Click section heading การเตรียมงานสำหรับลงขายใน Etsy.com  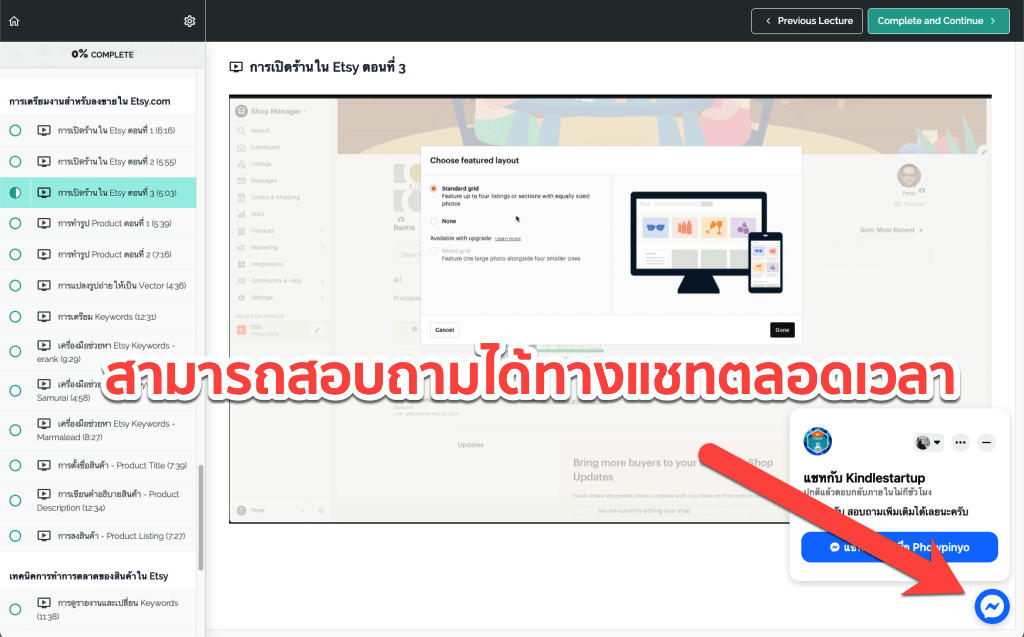(x=89, y=101)
